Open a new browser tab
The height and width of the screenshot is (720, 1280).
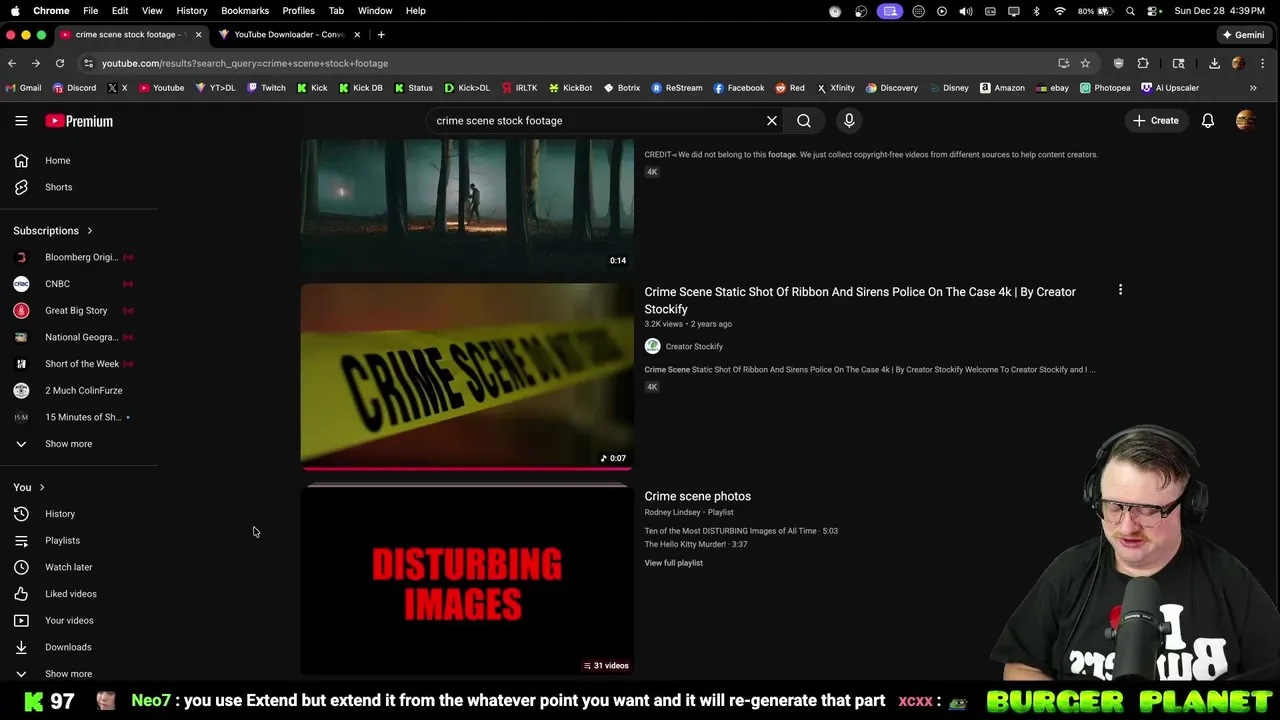(x=381, y=35)
